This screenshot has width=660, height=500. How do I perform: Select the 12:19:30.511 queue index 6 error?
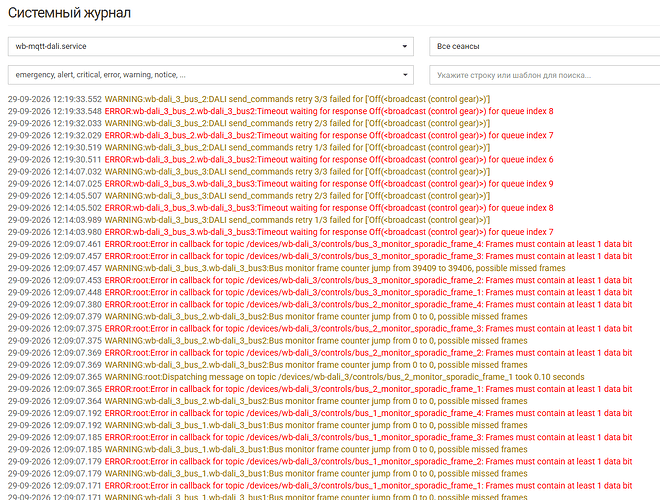(280, 160)
